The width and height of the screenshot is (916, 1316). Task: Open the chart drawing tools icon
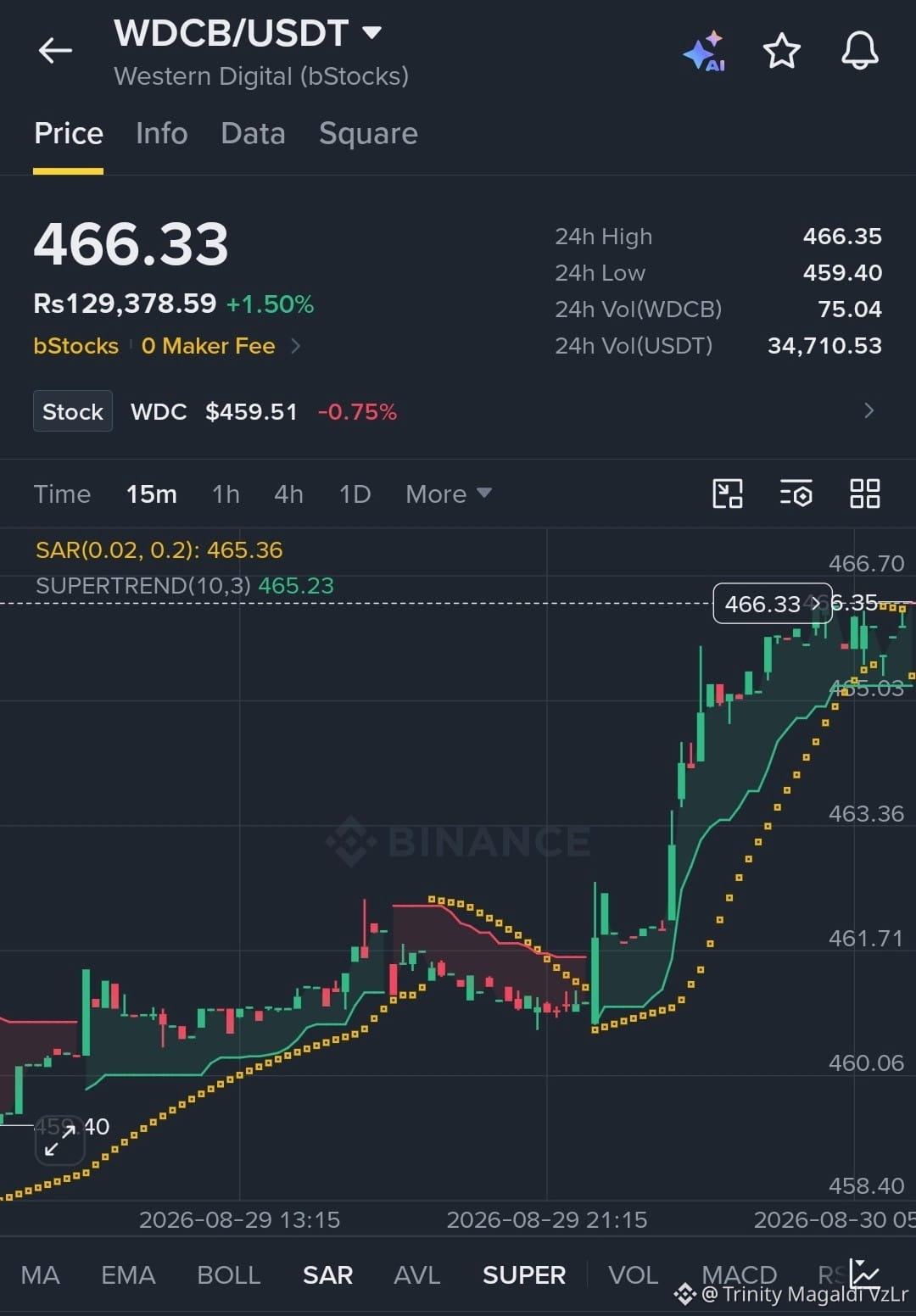coord(728,493)
